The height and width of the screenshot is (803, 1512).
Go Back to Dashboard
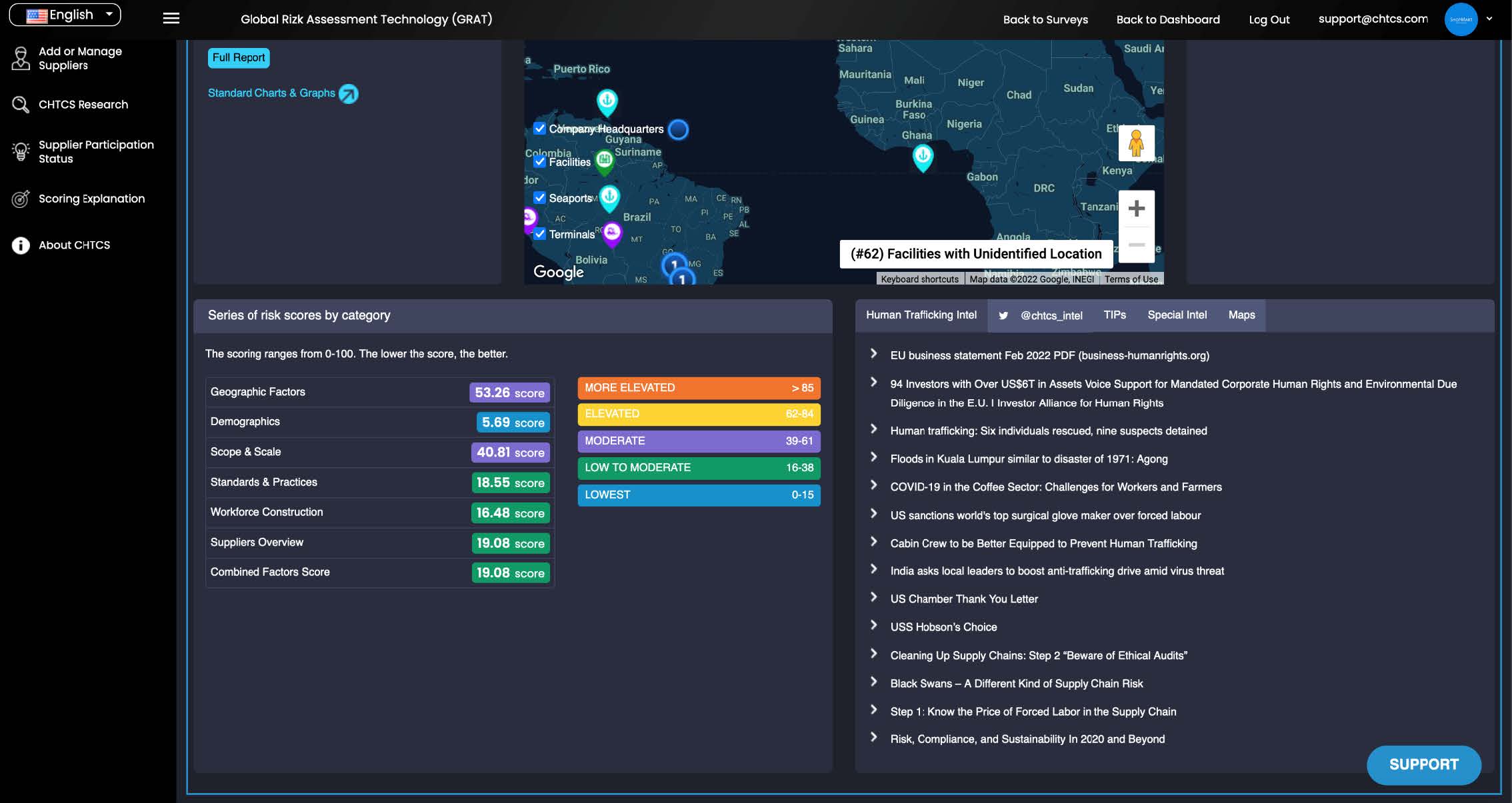1168,19
